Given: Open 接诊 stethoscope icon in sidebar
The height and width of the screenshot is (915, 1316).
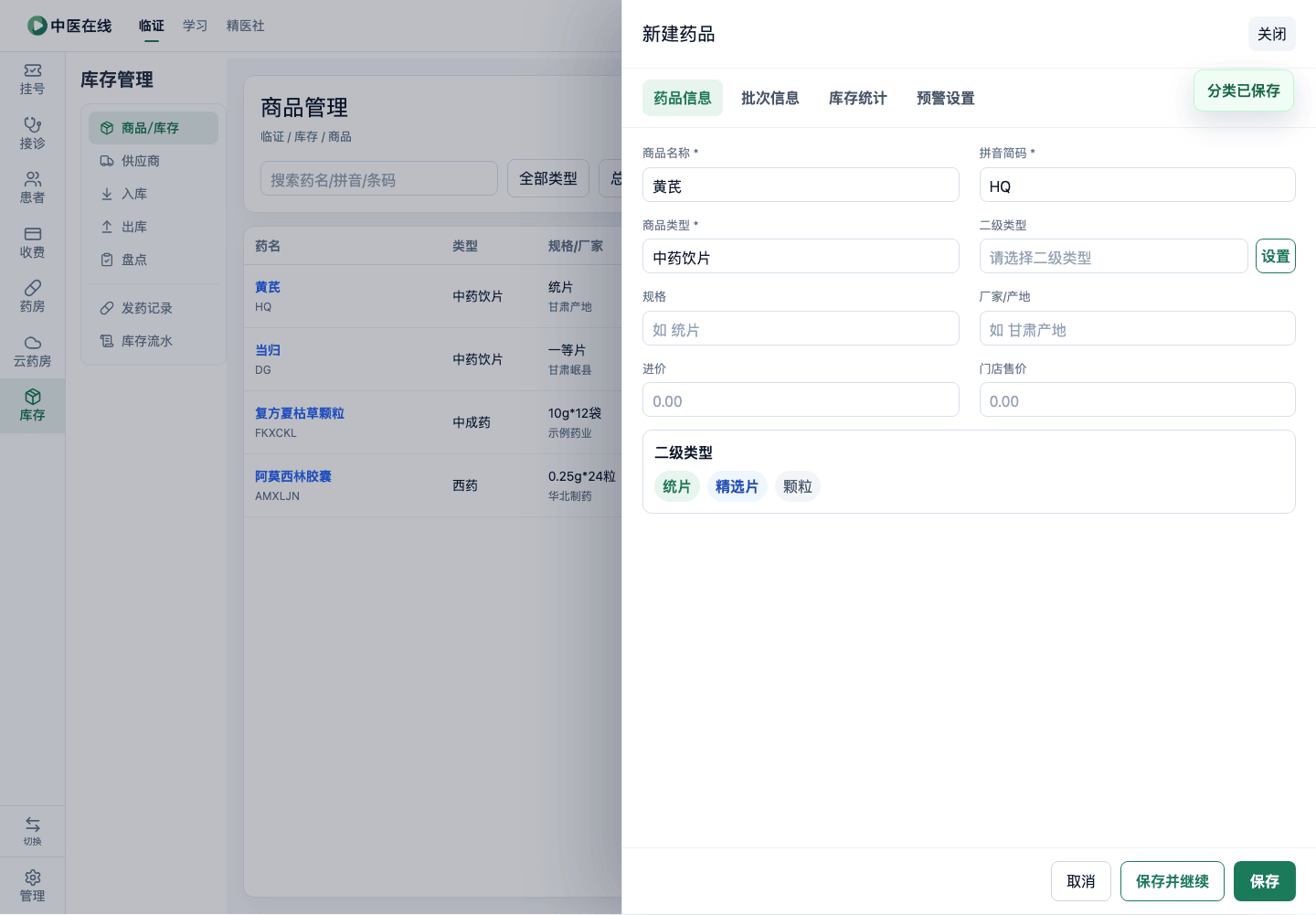Looking at the screenshot, I should coord(32,124).
